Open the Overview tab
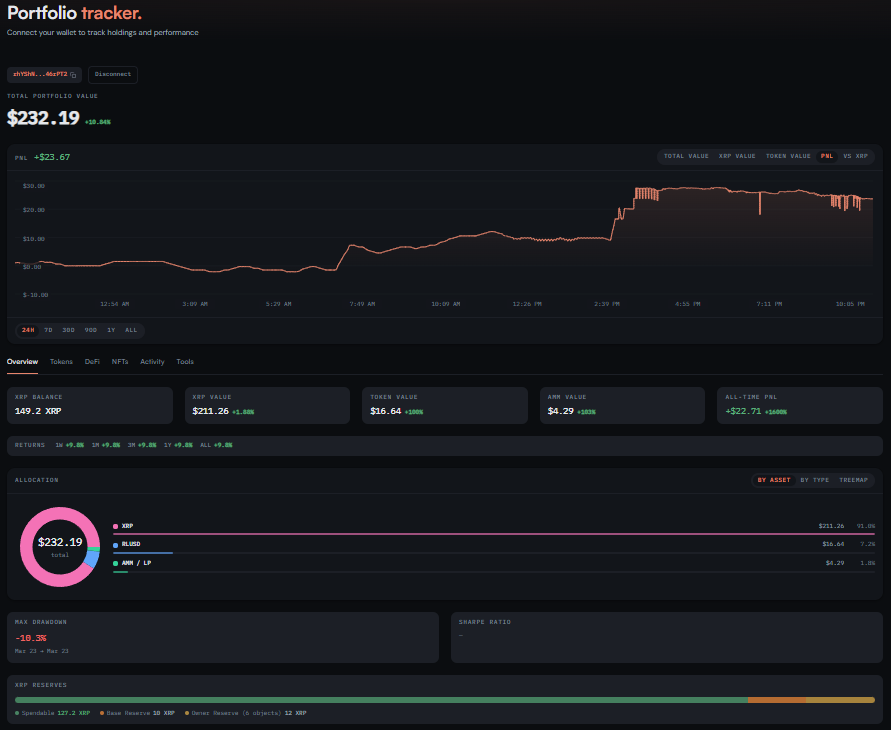This screenshot has width=891, height=730. [x=22, y=362]
